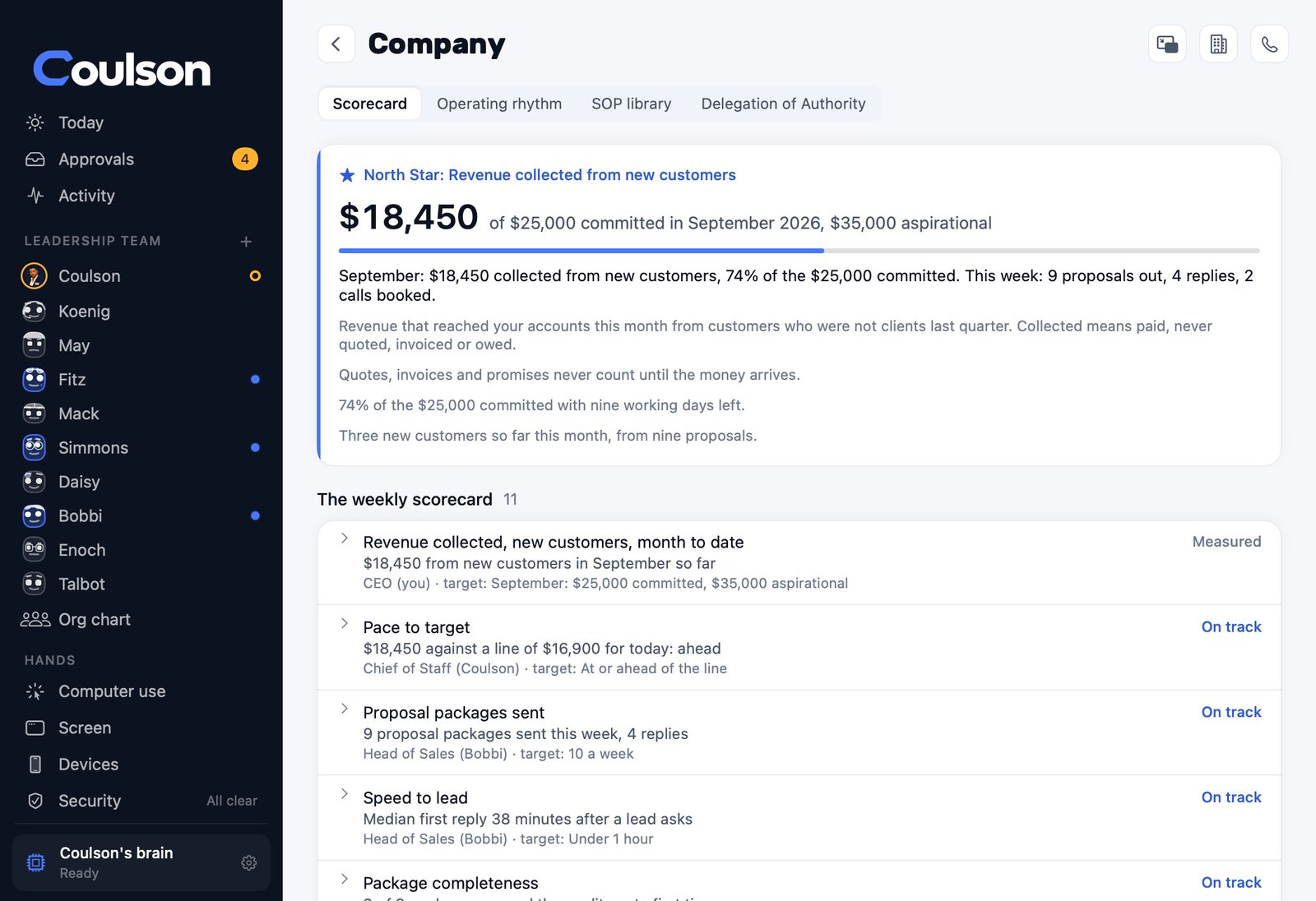Click the On track status for Package completeness

1231,882
